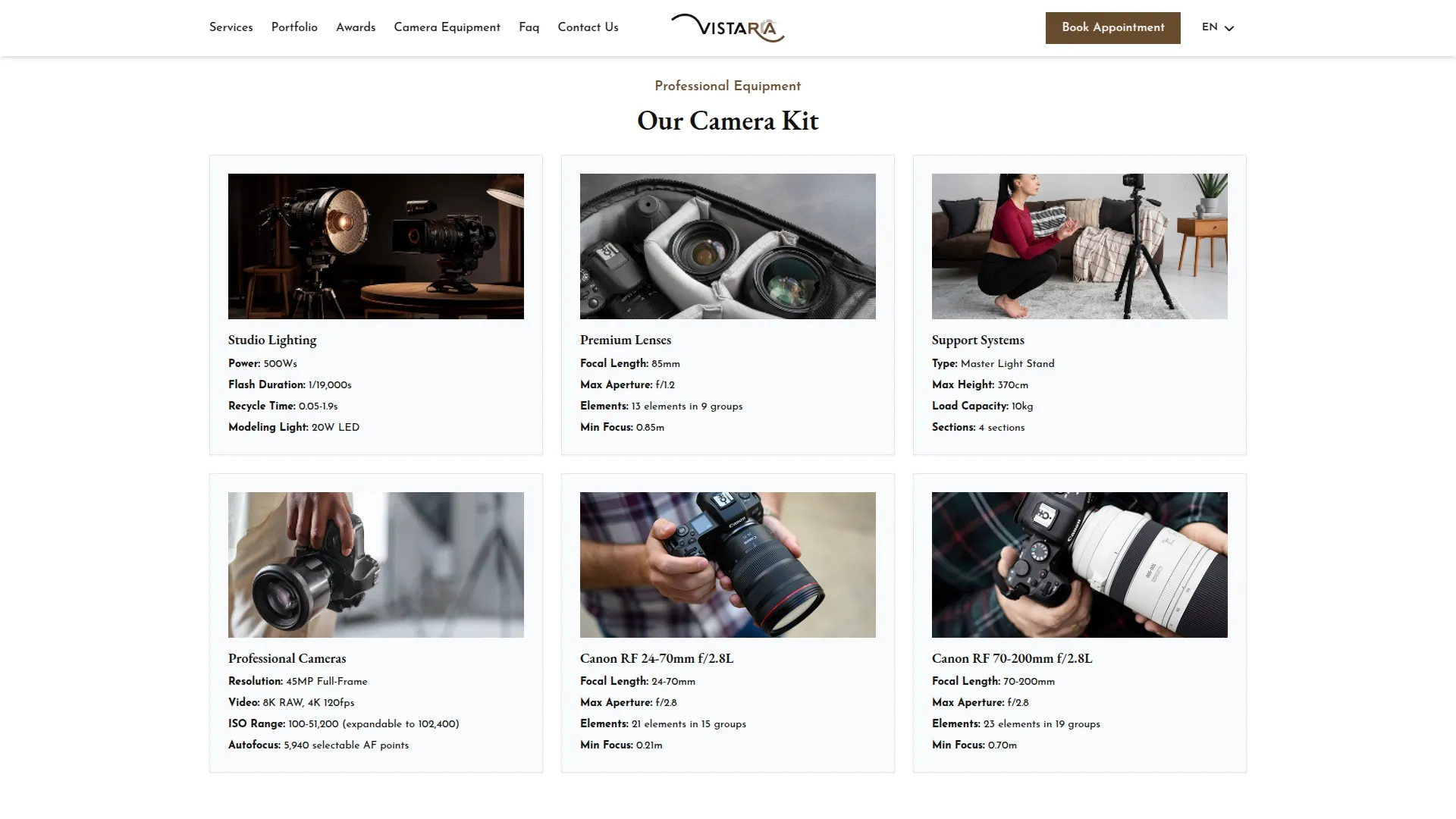Open the Awards nav link

[356, 27]
